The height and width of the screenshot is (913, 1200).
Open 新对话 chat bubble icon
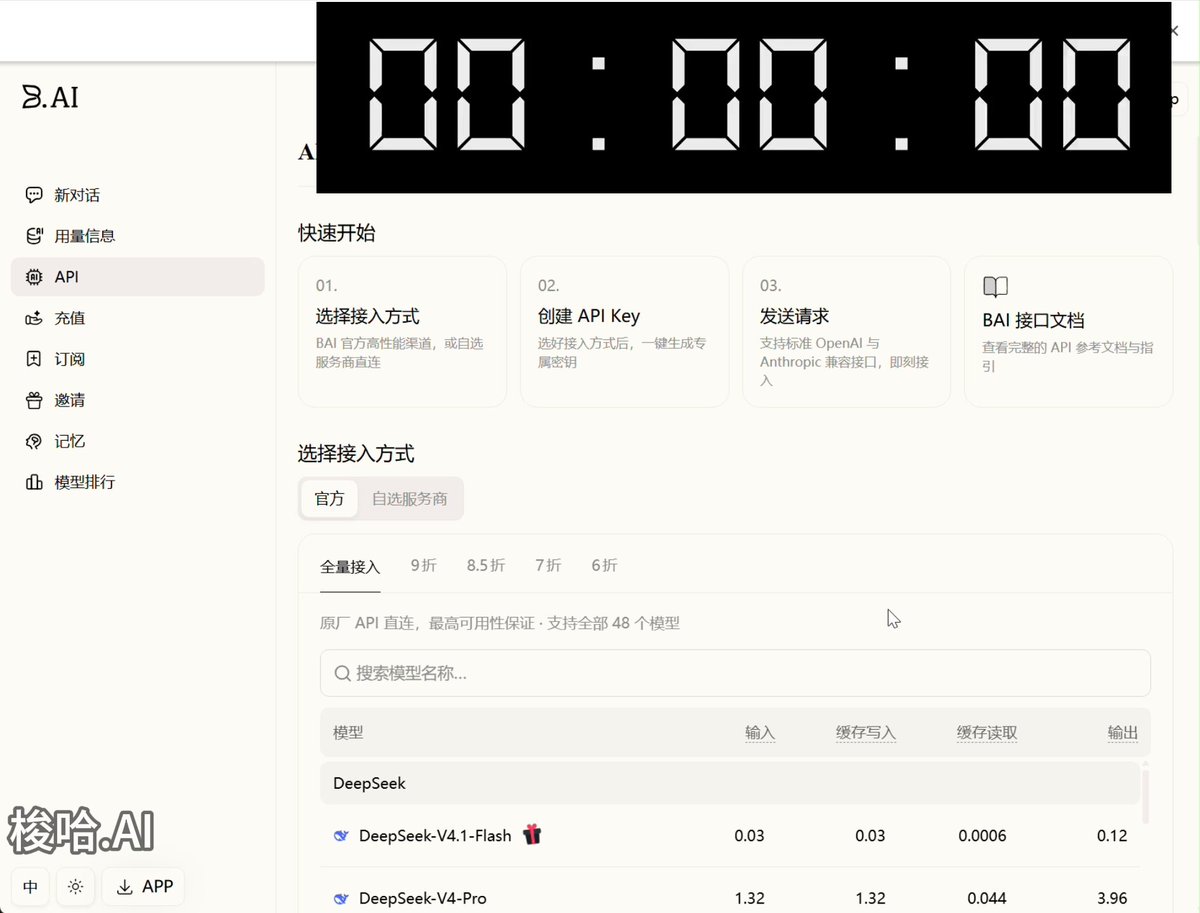pos(34,195)
